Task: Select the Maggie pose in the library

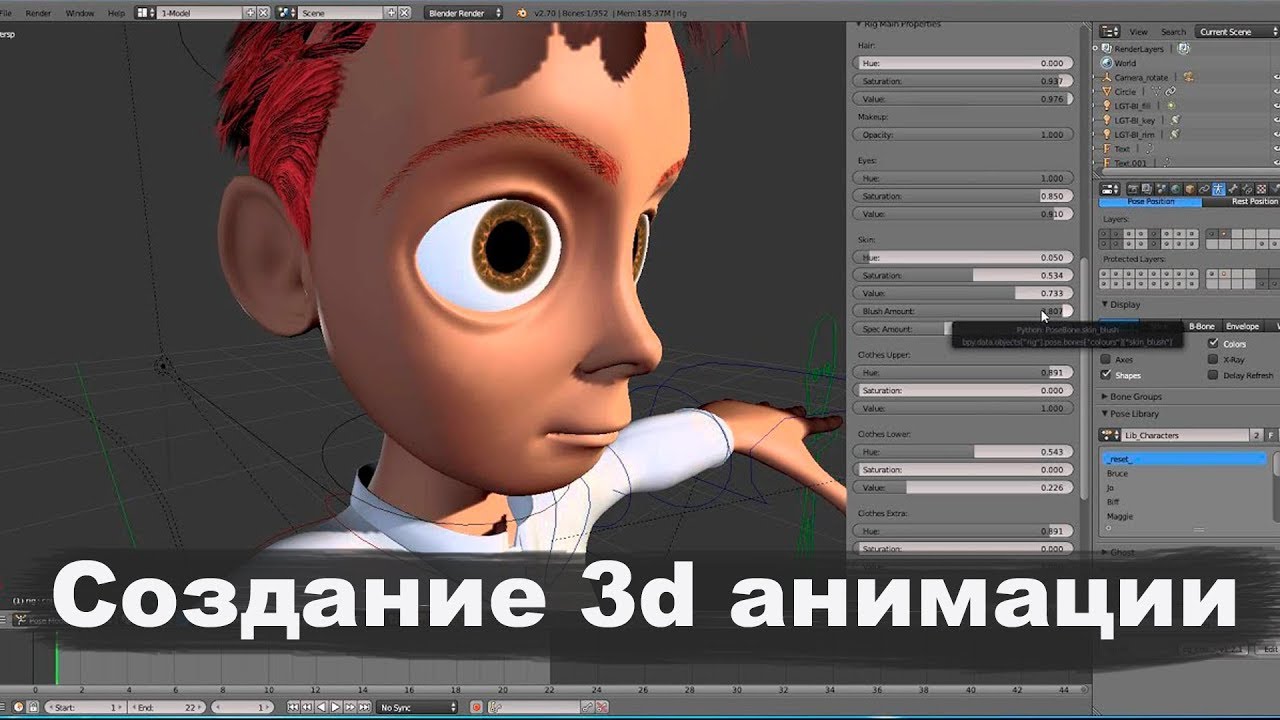Action: (x=1120, y=516)
